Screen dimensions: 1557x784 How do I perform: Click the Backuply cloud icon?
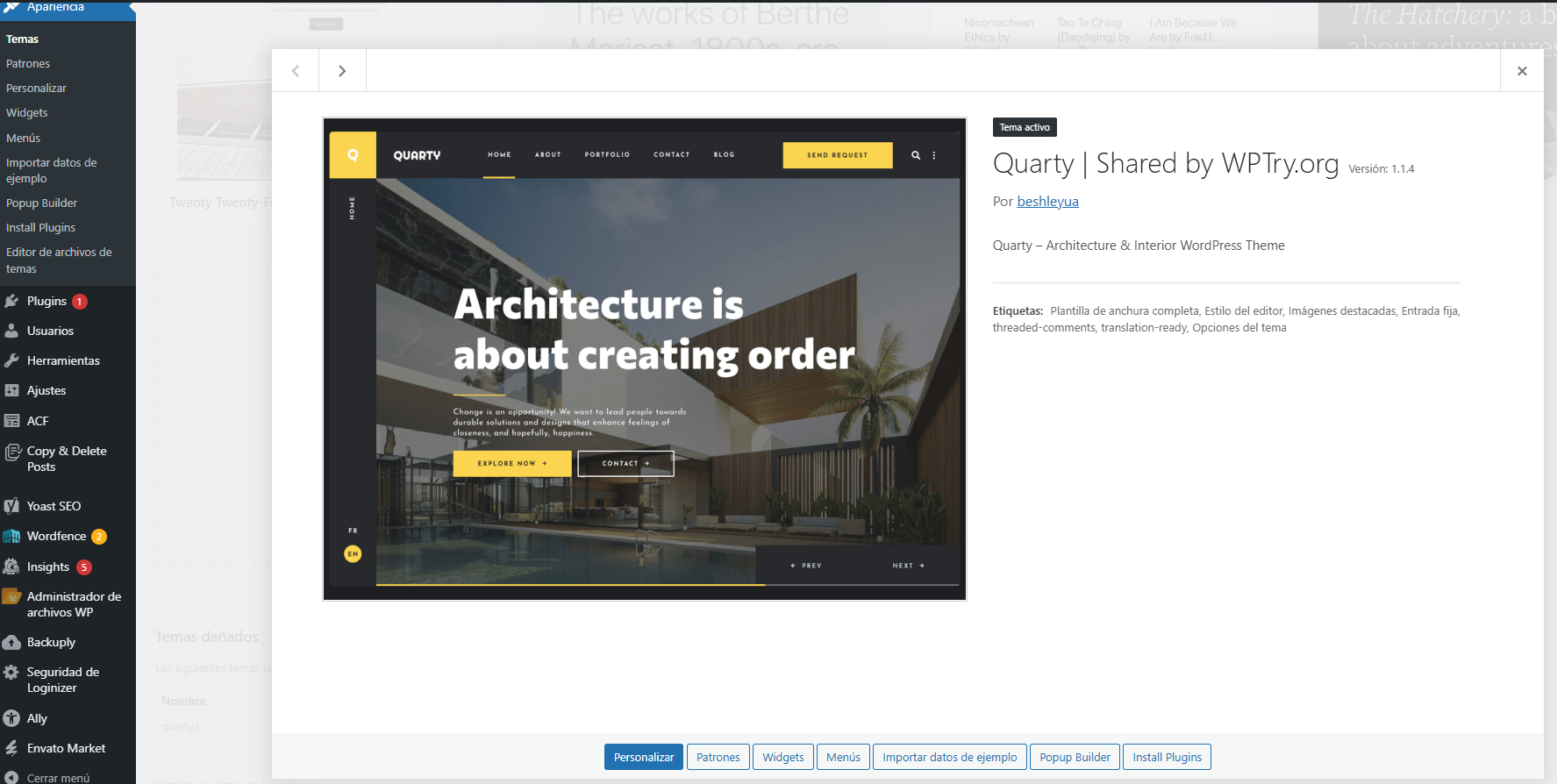click(x=11, y=642)
